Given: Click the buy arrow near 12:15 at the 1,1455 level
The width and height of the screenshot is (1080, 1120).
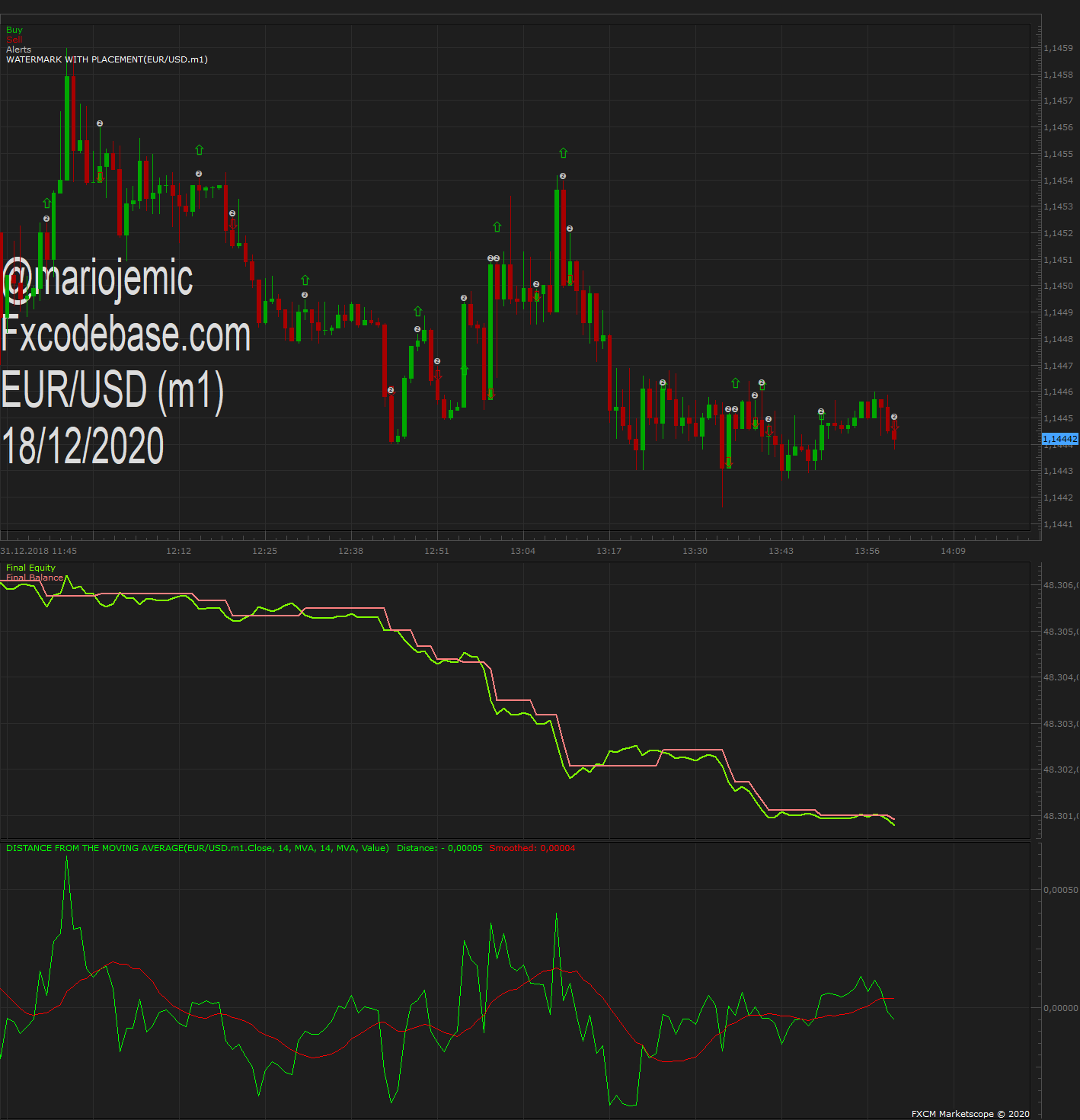Looking at the screenshot, I should 199,150.
